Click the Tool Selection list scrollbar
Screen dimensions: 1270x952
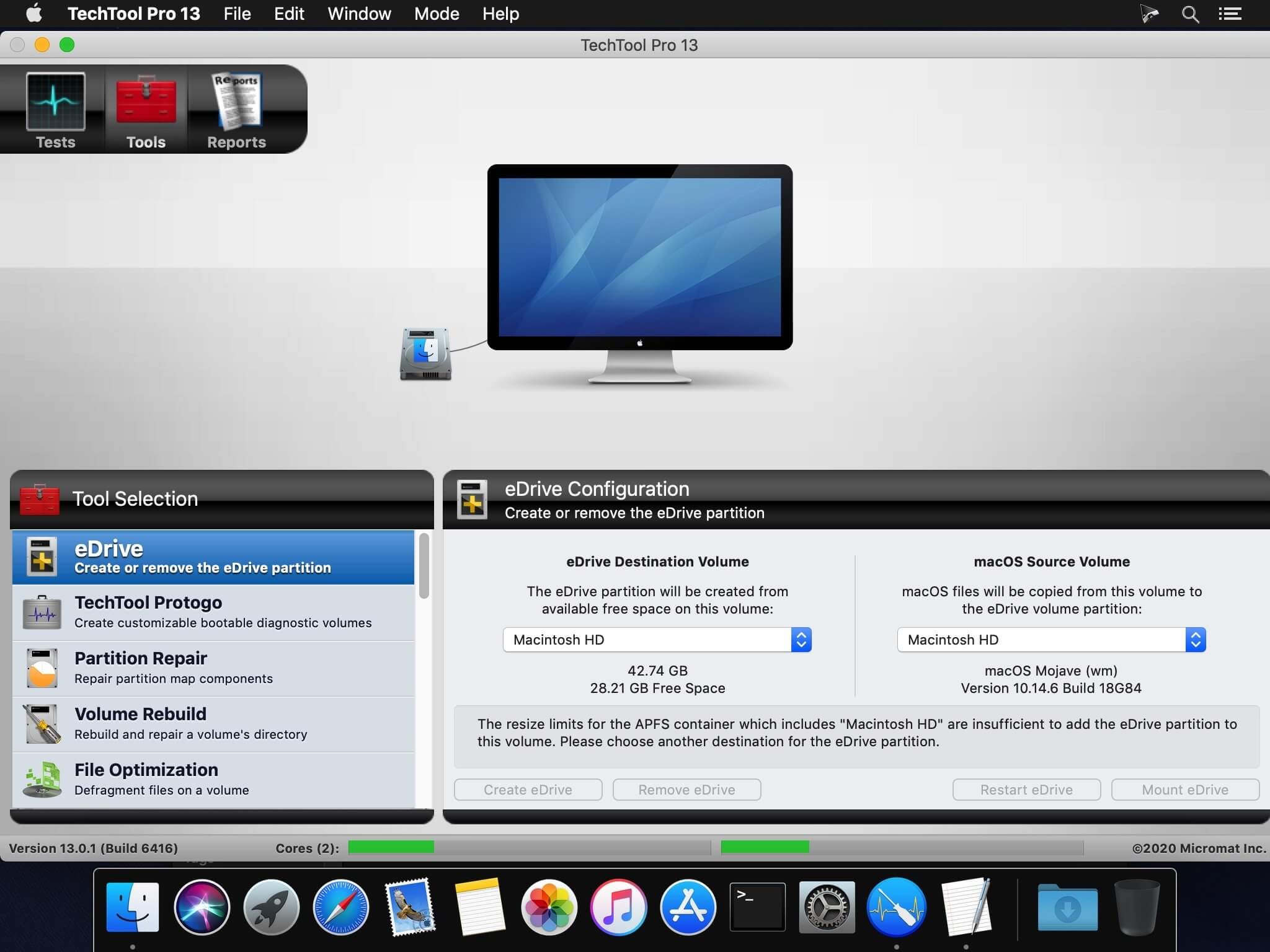tap(424, 565)
